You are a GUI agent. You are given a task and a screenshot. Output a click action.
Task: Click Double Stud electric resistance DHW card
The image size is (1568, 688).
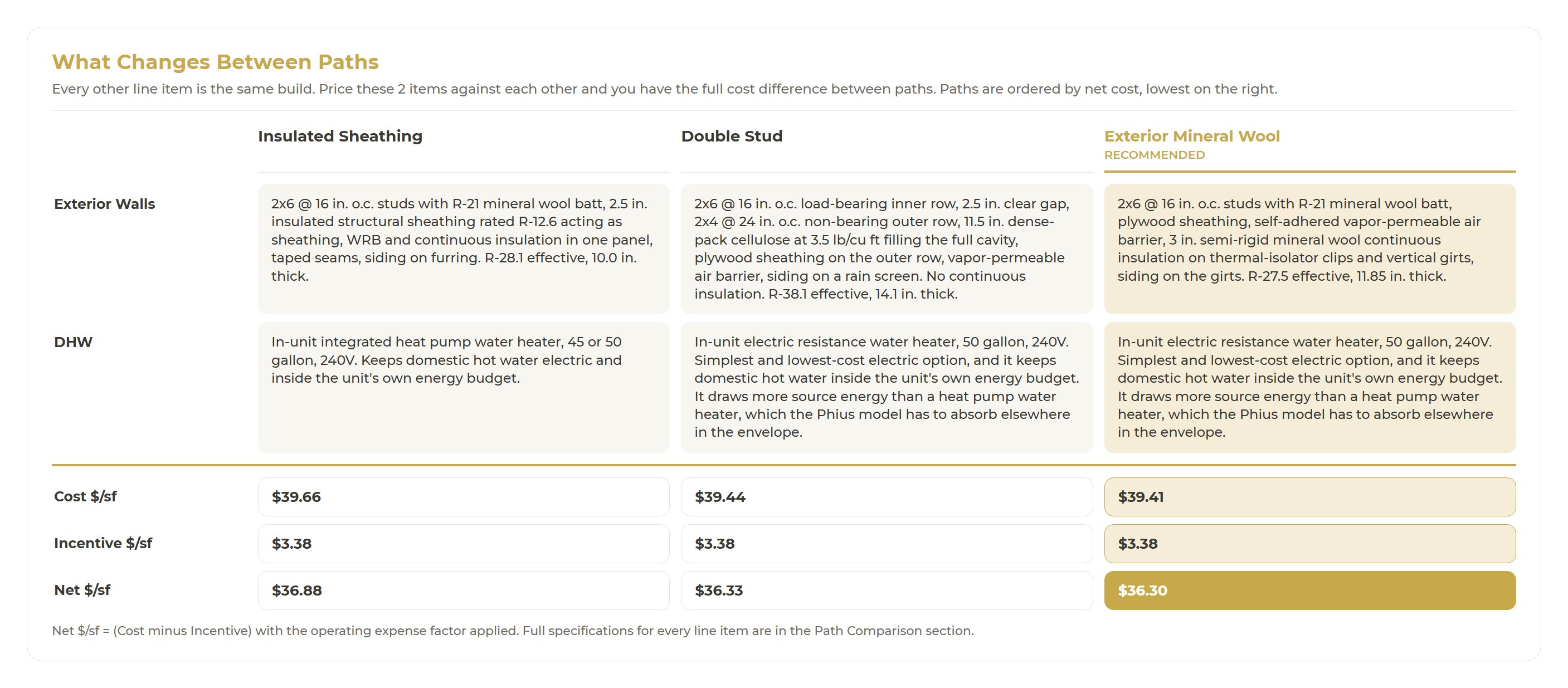(x=887, y=387)
